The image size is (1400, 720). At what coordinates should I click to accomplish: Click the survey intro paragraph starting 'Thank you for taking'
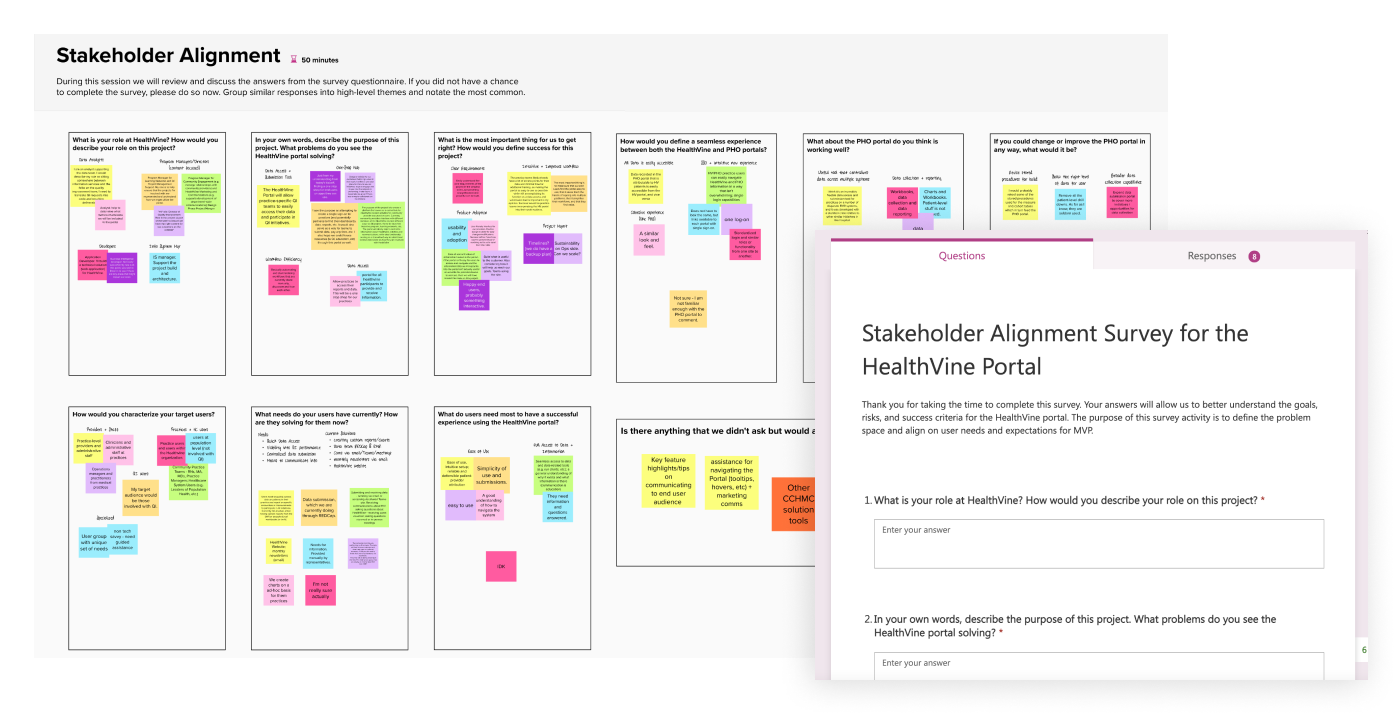(1090, 416)
